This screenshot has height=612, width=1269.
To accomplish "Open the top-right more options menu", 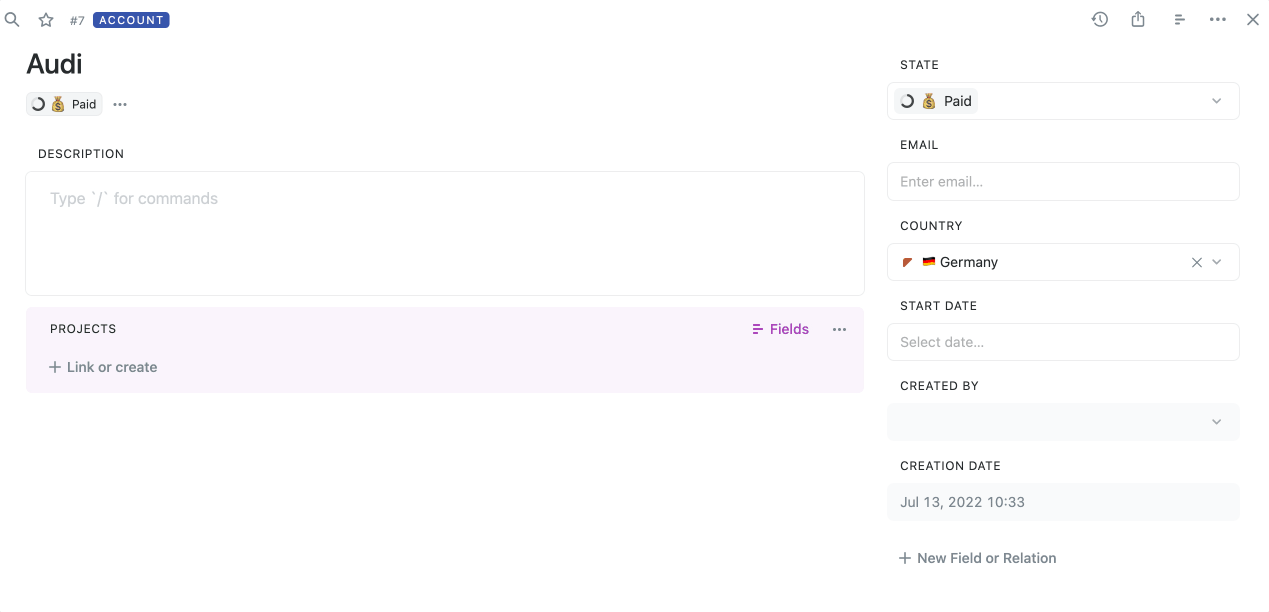I will 1217,19.
